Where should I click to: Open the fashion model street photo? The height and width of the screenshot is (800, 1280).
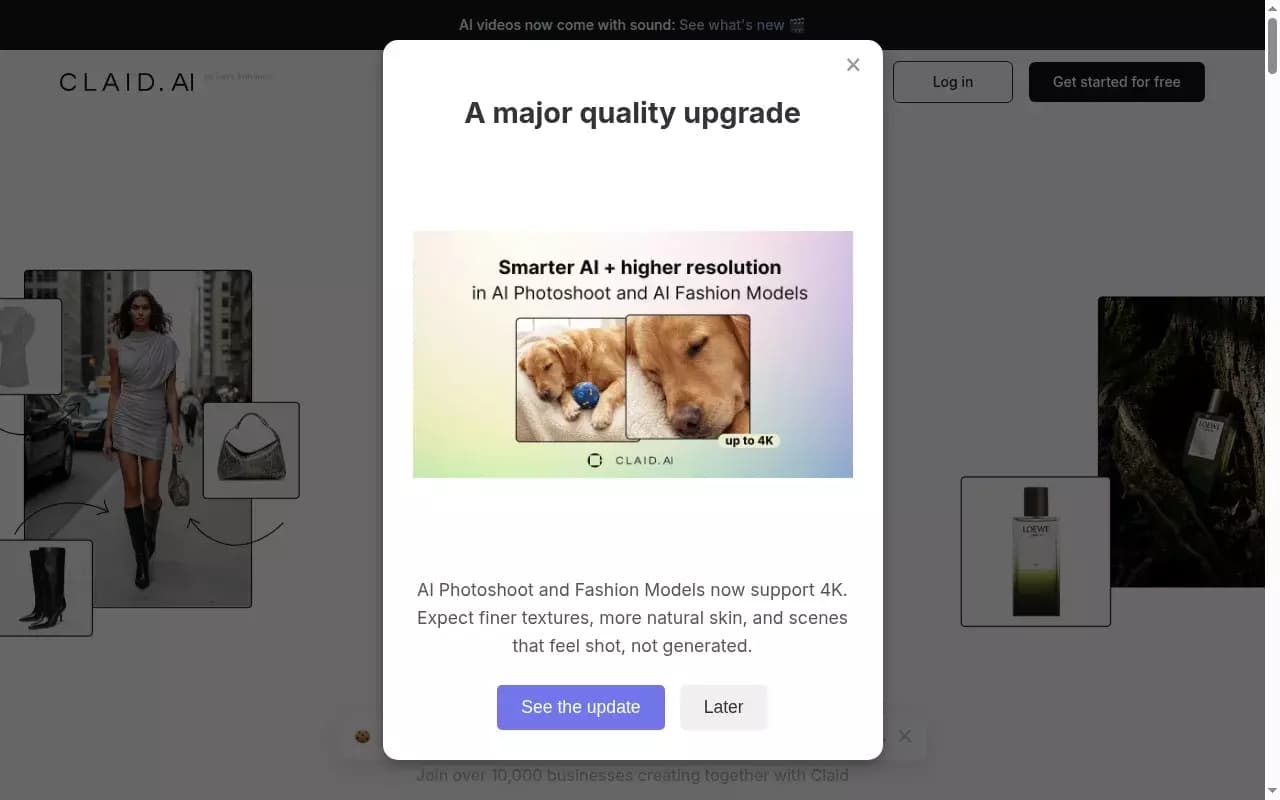pyautogui.click(x=138, y=438)
